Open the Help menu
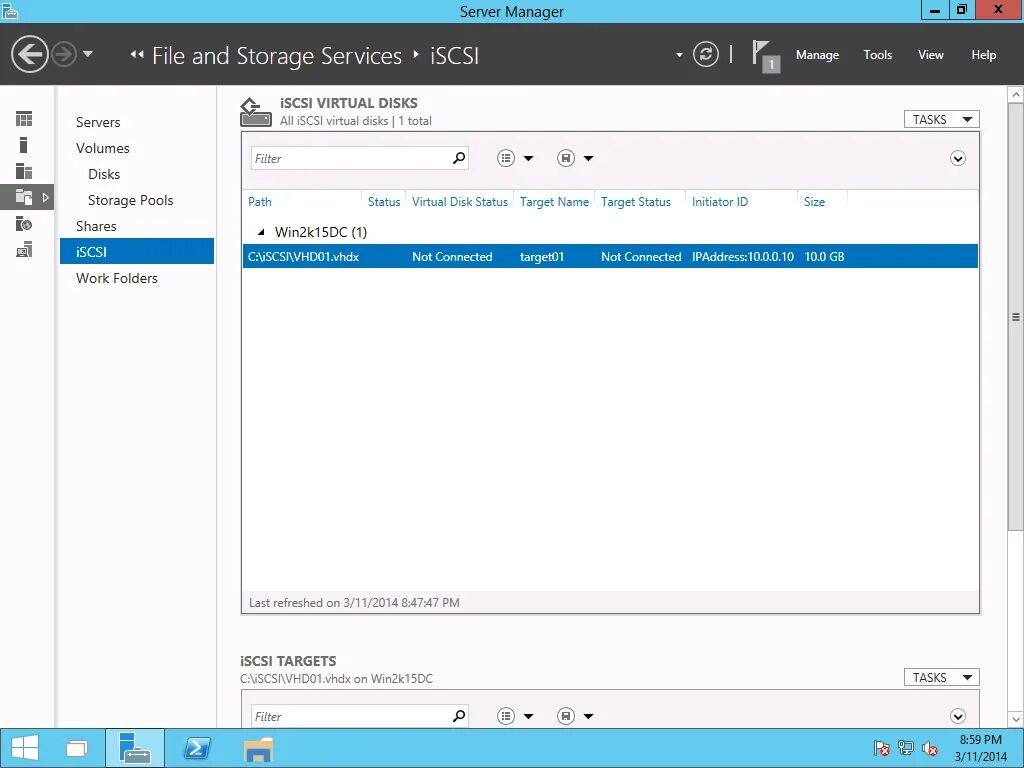Image resolution: width=1024 pixels, height=768 pixels. coord(984,55)
